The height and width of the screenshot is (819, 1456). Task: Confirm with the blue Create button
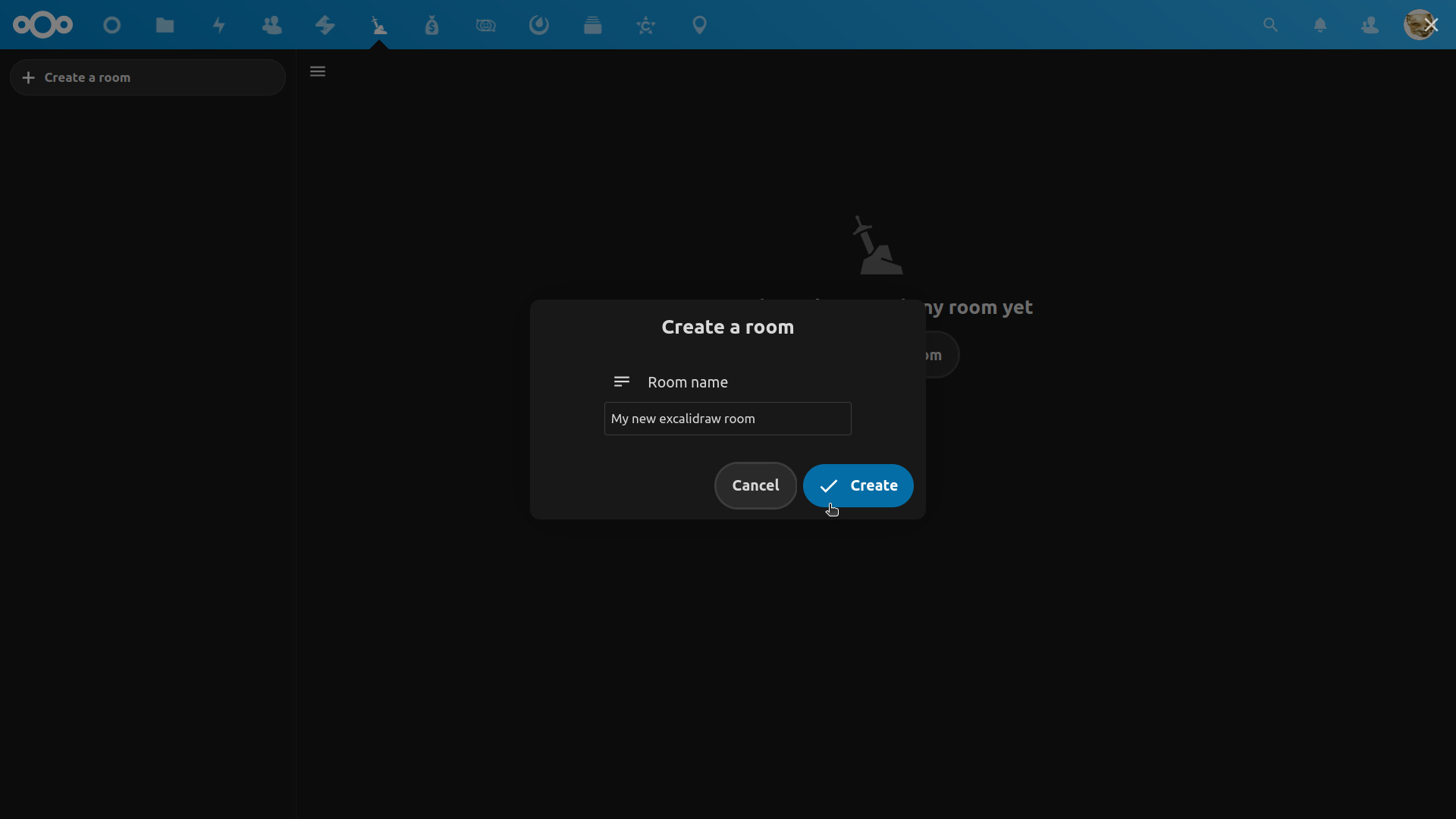click(858, 485)
